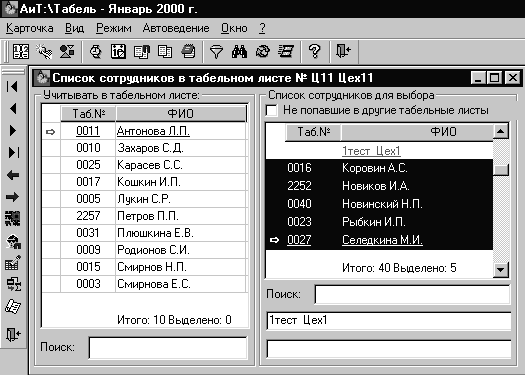Screen dimensions: 525x375
Task: Click the funnel filter icon
Action: tap(216, 52)
